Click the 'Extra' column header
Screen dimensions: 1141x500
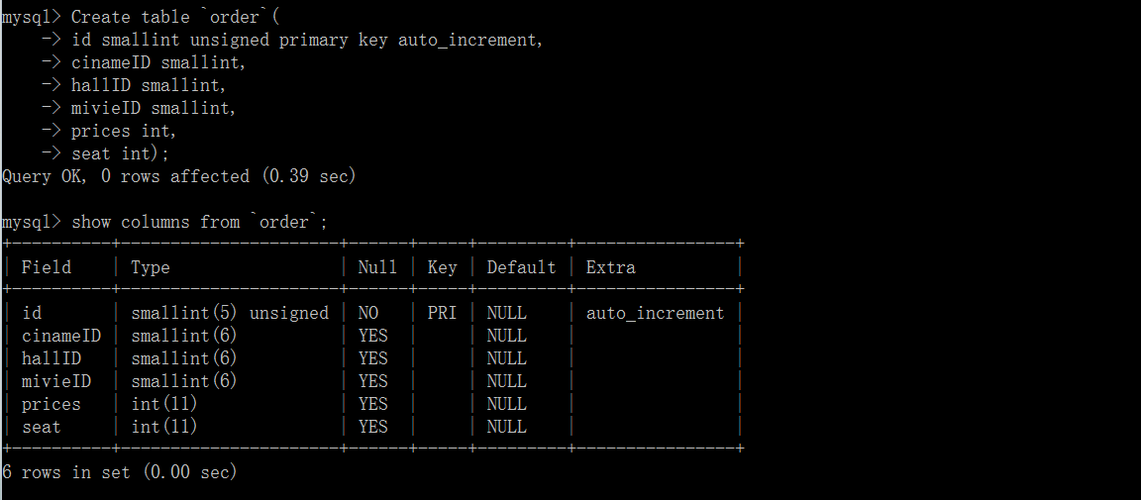point(611,267)
